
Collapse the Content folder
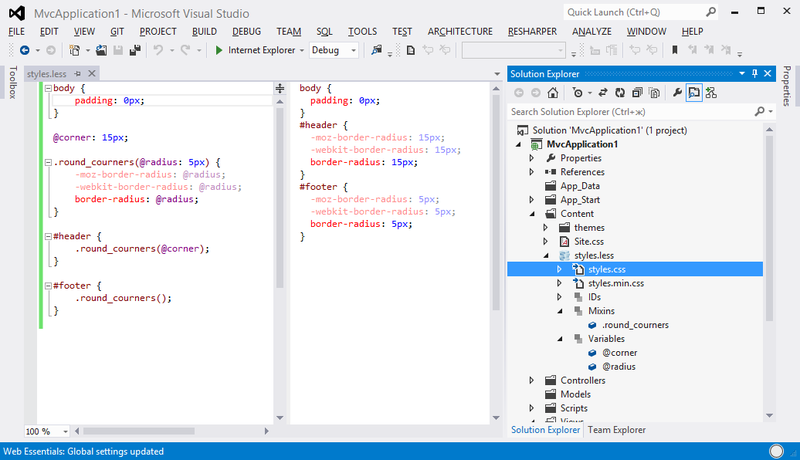click(532, 214)
